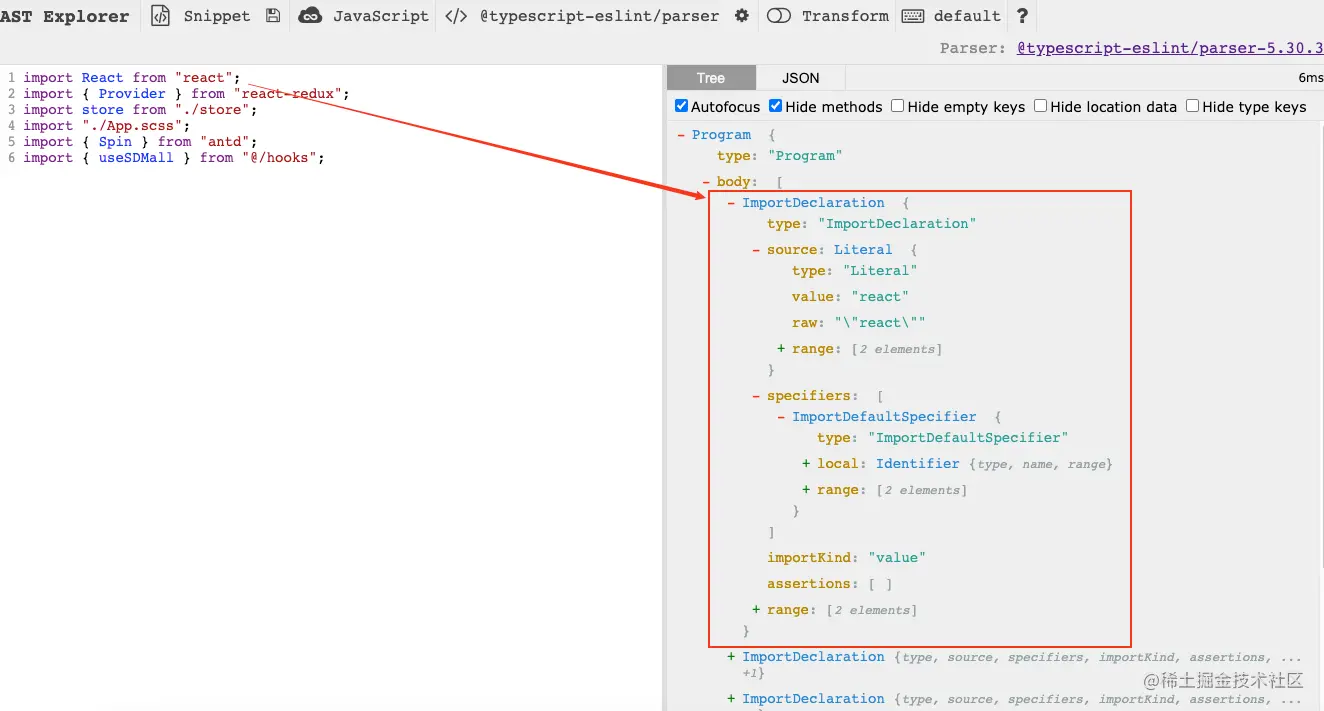This screenshot has height=711, width=1324.
Task: Enable Hide location data checkbox
Action: (x=1041, y=106)
